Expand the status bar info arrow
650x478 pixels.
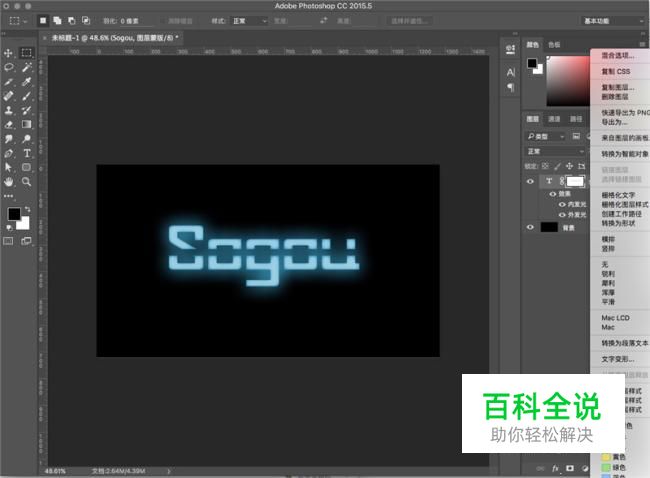pyautogui.click(x=169, y=471)
